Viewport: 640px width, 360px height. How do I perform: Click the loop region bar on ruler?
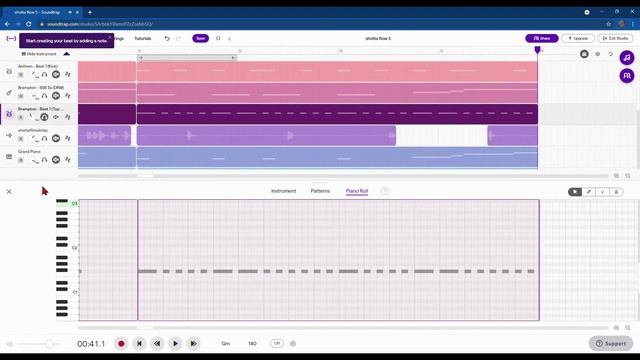(x=187, y=58)
